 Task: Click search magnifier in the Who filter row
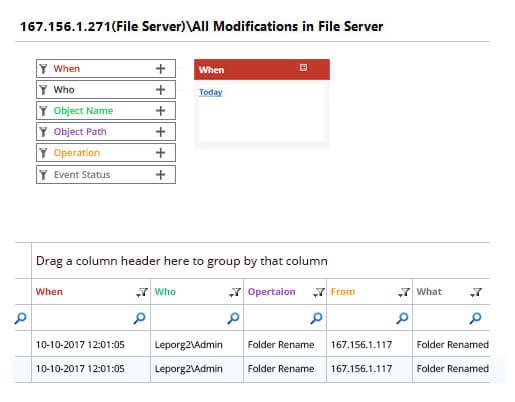point(233,318)
